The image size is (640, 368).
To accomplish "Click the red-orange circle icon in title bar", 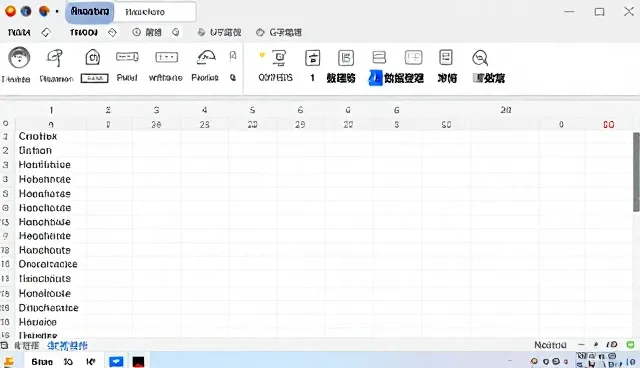I will (10, 11).
